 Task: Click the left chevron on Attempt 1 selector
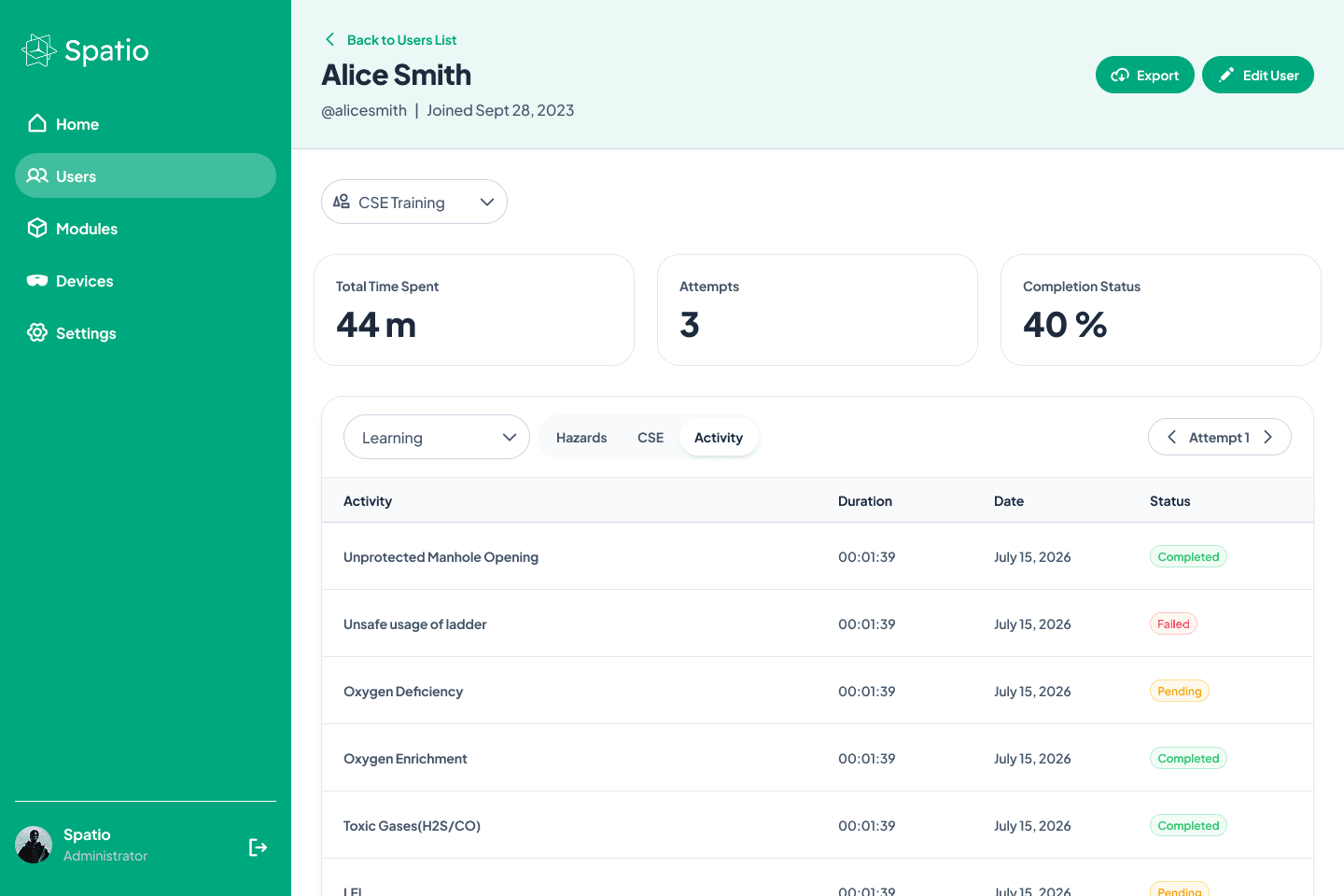[1171, 436]
